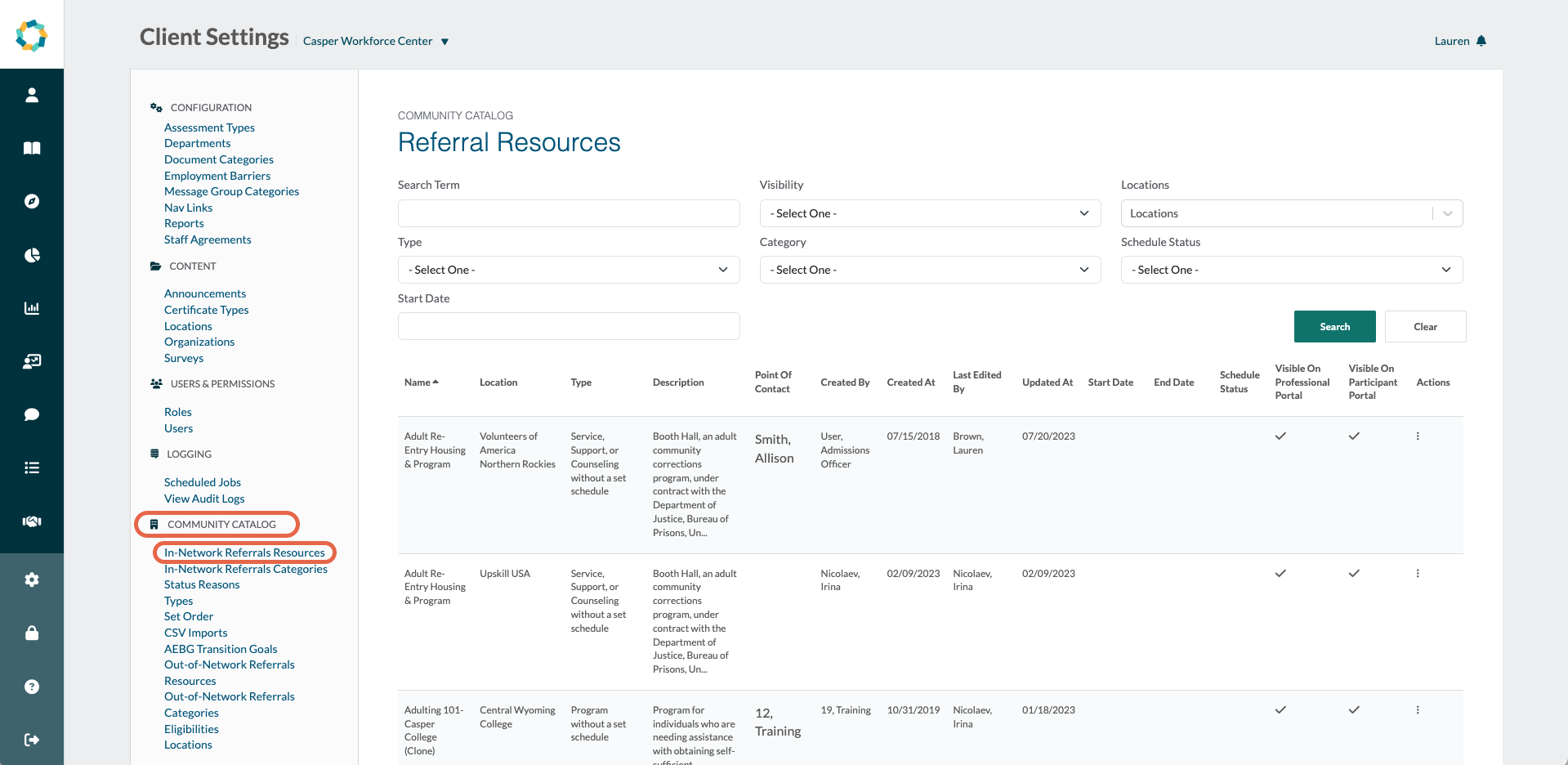
Task: Click the compass icon in sidebar
Action: 32,202
